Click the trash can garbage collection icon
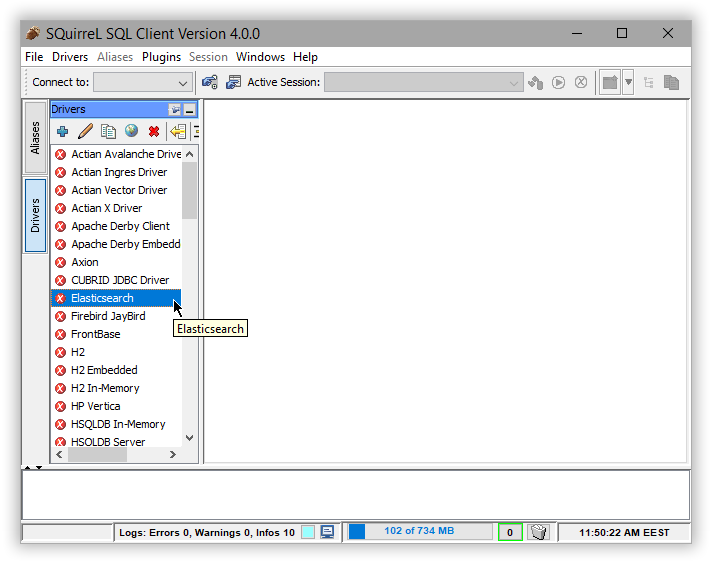The height and width of the screenshot is (564, 712). click(538, 532)
